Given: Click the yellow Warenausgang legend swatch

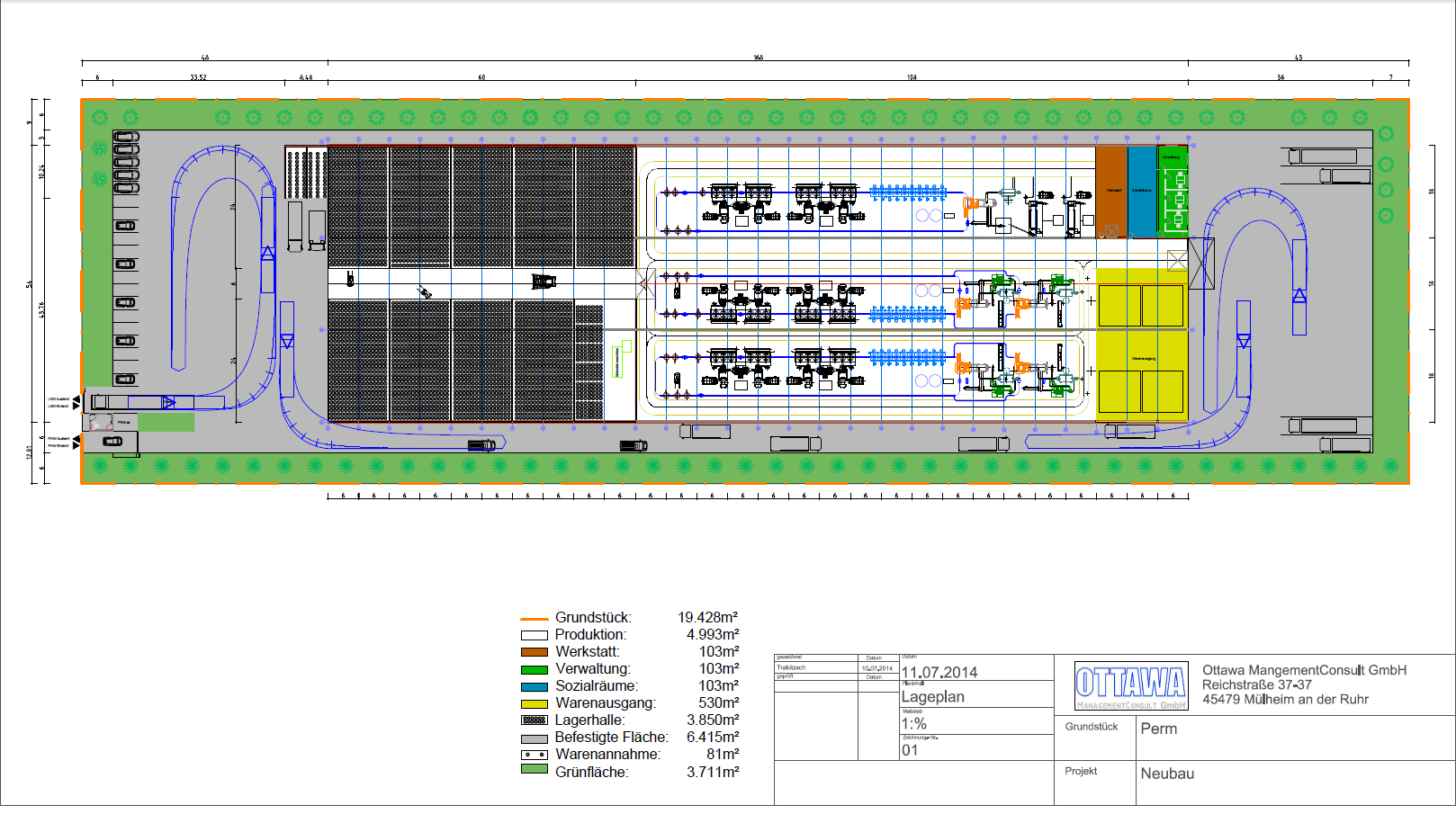Looking at the screenshot, I should pyautogui.click(x=535, y=703).
